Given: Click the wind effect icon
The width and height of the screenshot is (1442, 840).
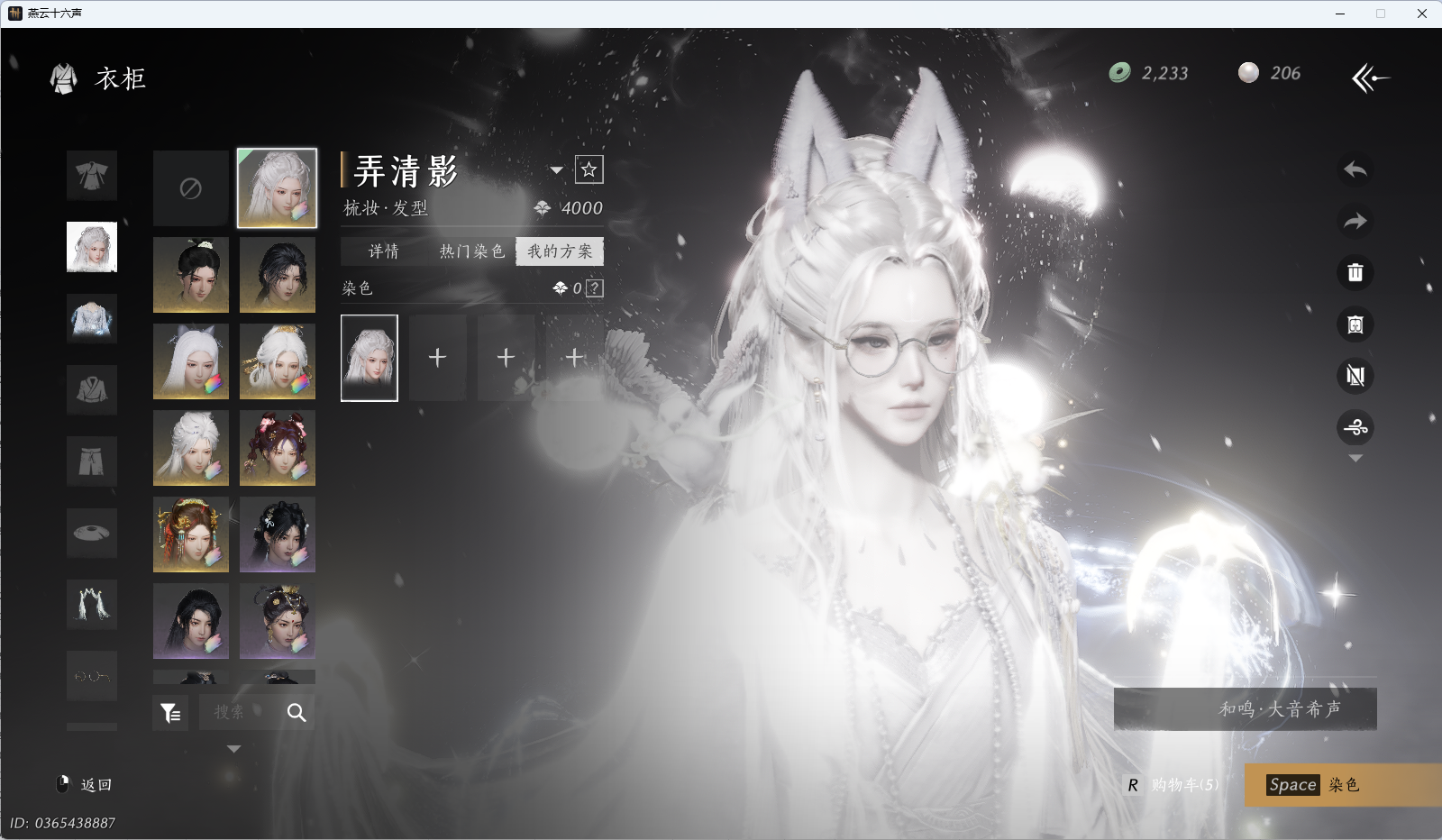Looking at the screenshot, I should click(1356, 428).
